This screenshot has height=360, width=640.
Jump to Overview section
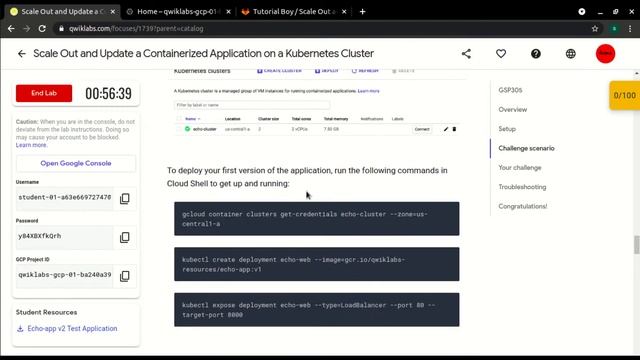(x=512, y=109)
